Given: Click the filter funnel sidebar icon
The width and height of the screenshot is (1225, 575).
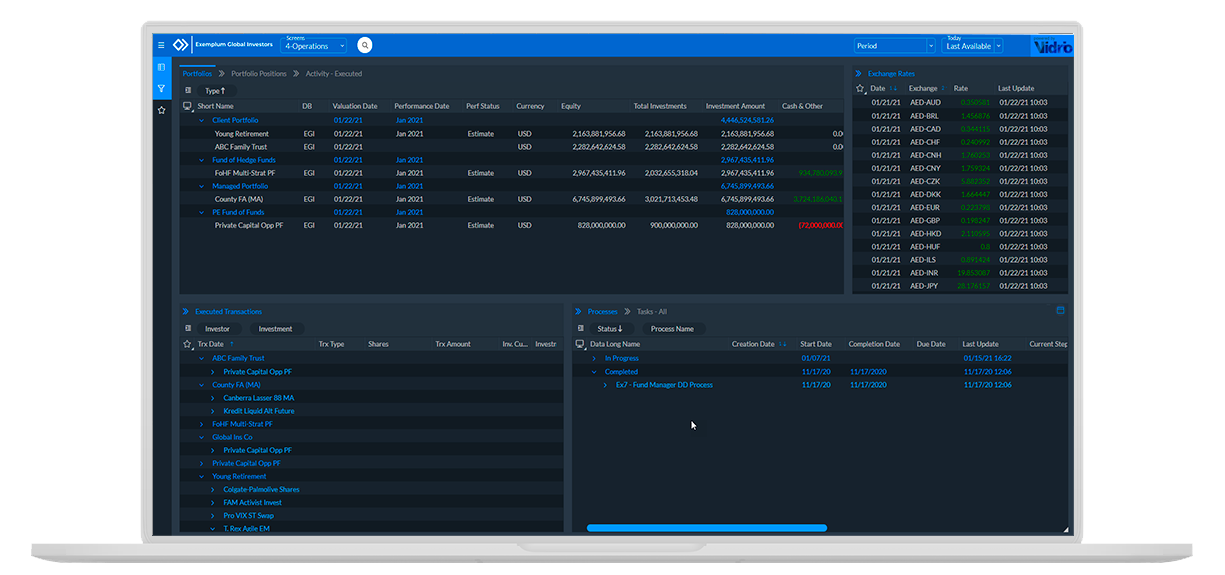Looking at the screenshot, I should (161, 89).
